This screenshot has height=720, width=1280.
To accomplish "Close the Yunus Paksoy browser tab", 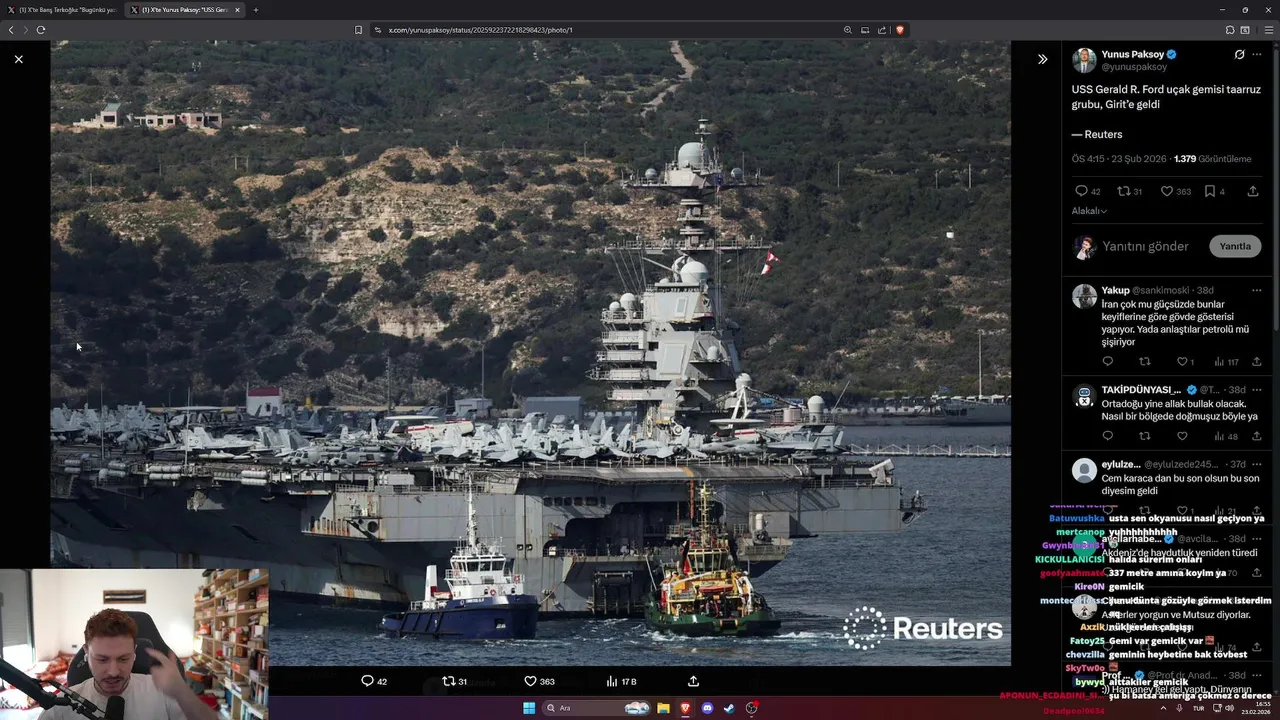I will point(237,10).
